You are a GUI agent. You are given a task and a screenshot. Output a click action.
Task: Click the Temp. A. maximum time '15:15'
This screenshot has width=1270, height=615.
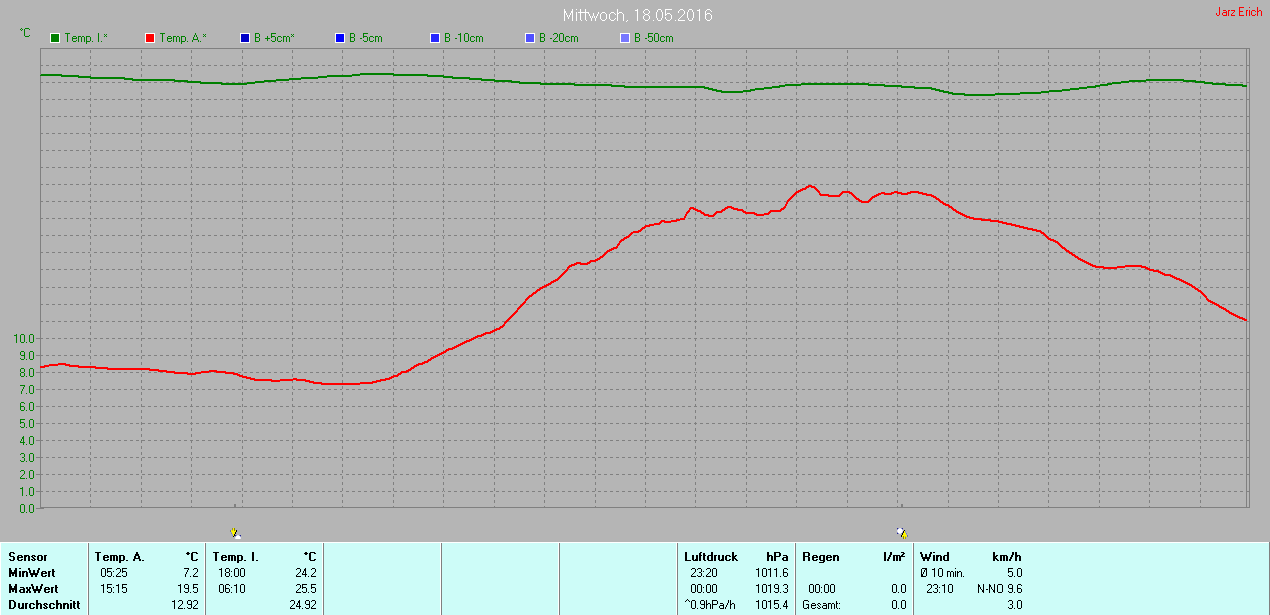pyautogui.click(x=114, y=589)
